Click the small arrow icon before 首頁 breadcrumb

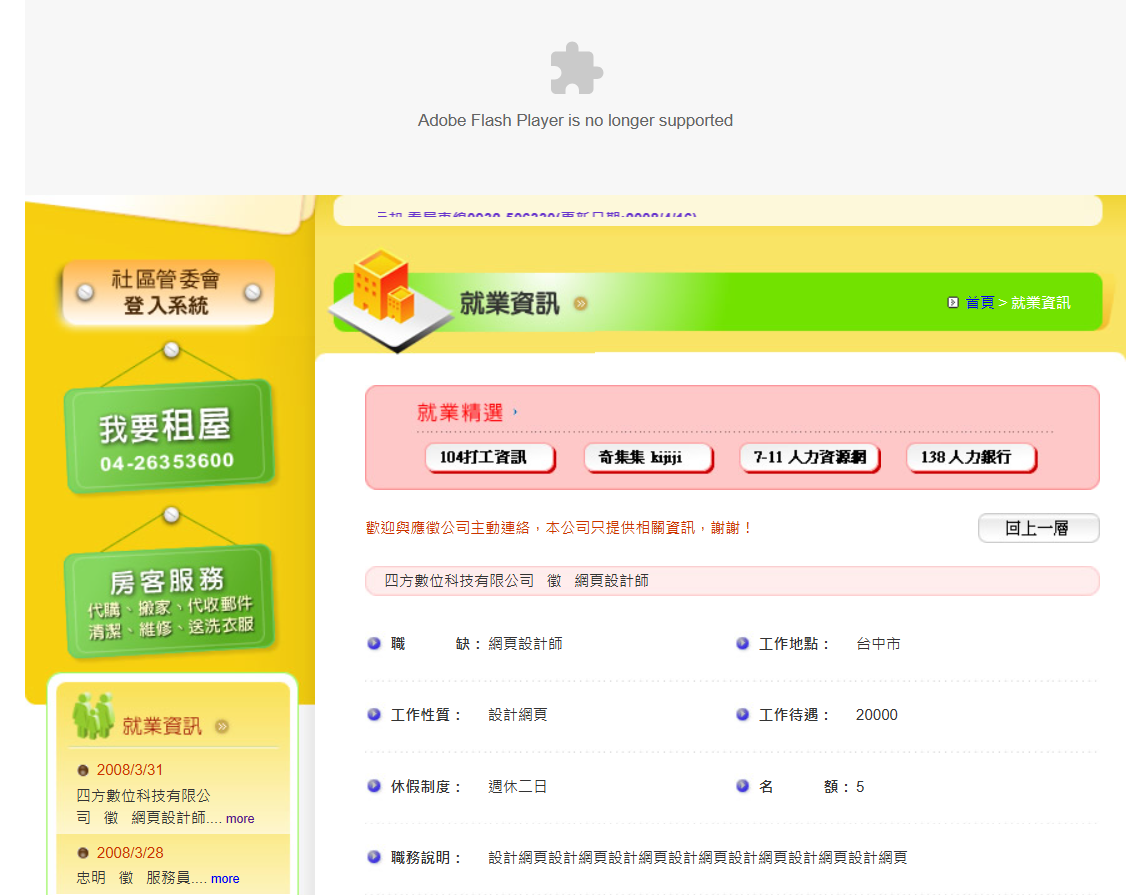[x=952, y=302]
